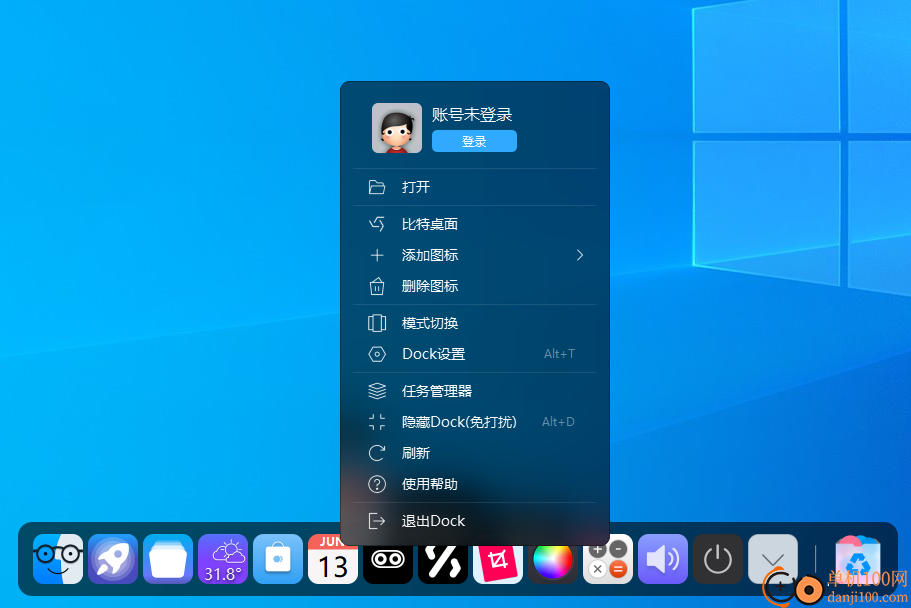911x608 pixels.
Task: Click the folder icon beside 打开
Action: 377,187
